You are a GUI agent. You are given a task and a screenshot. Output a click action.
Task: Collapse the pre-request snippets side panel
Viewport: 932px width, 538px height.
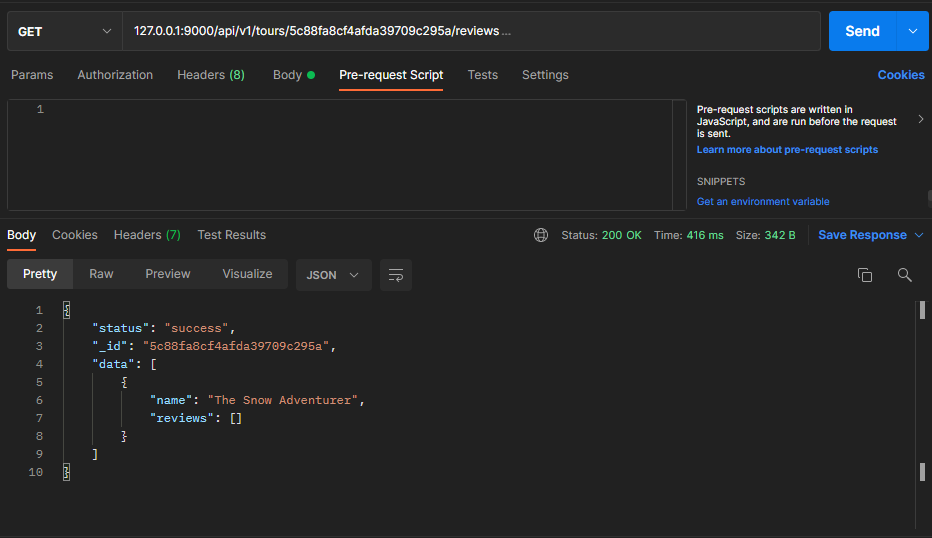tap(920, 120)
